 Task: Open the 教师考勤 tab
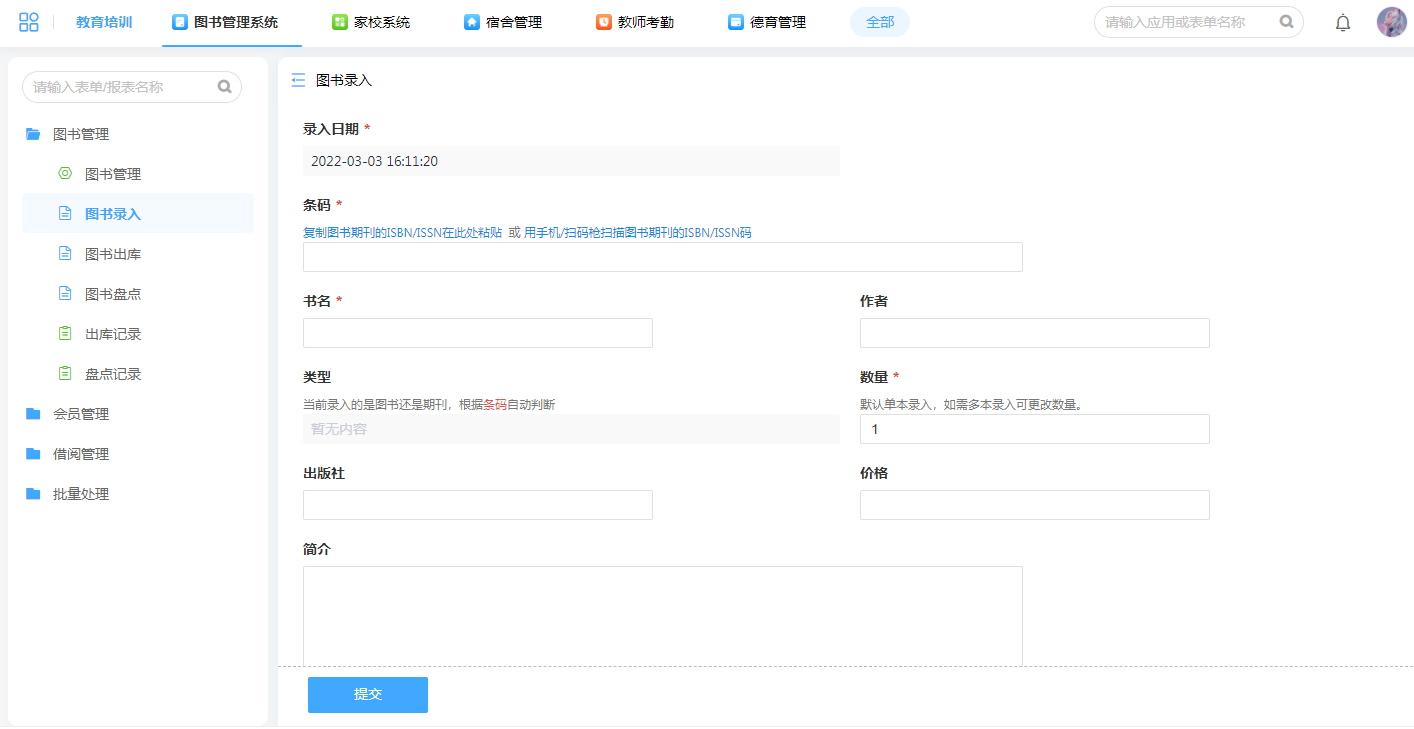click(x=635, y=22)
